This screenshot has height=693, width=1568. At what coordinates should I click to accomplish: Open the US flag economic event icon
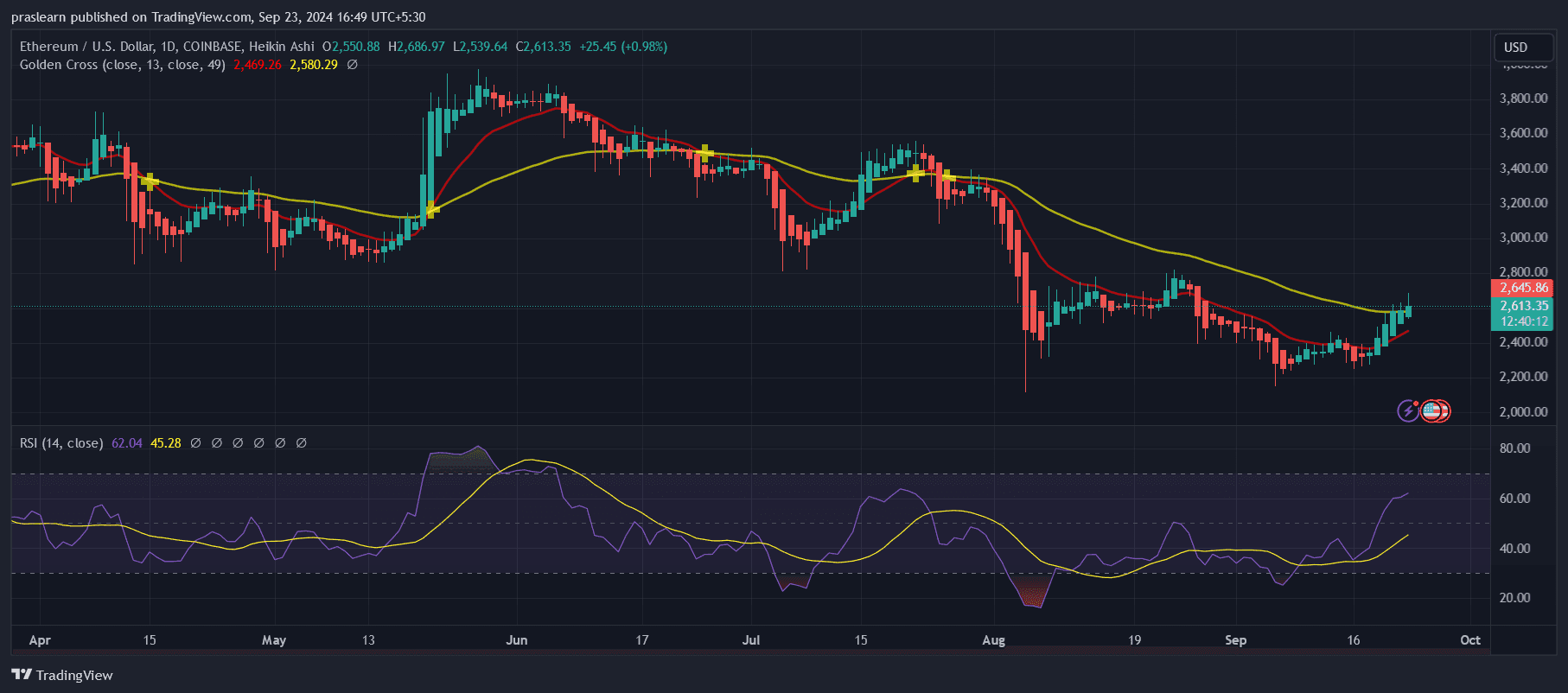click(x=1432, y=410)
